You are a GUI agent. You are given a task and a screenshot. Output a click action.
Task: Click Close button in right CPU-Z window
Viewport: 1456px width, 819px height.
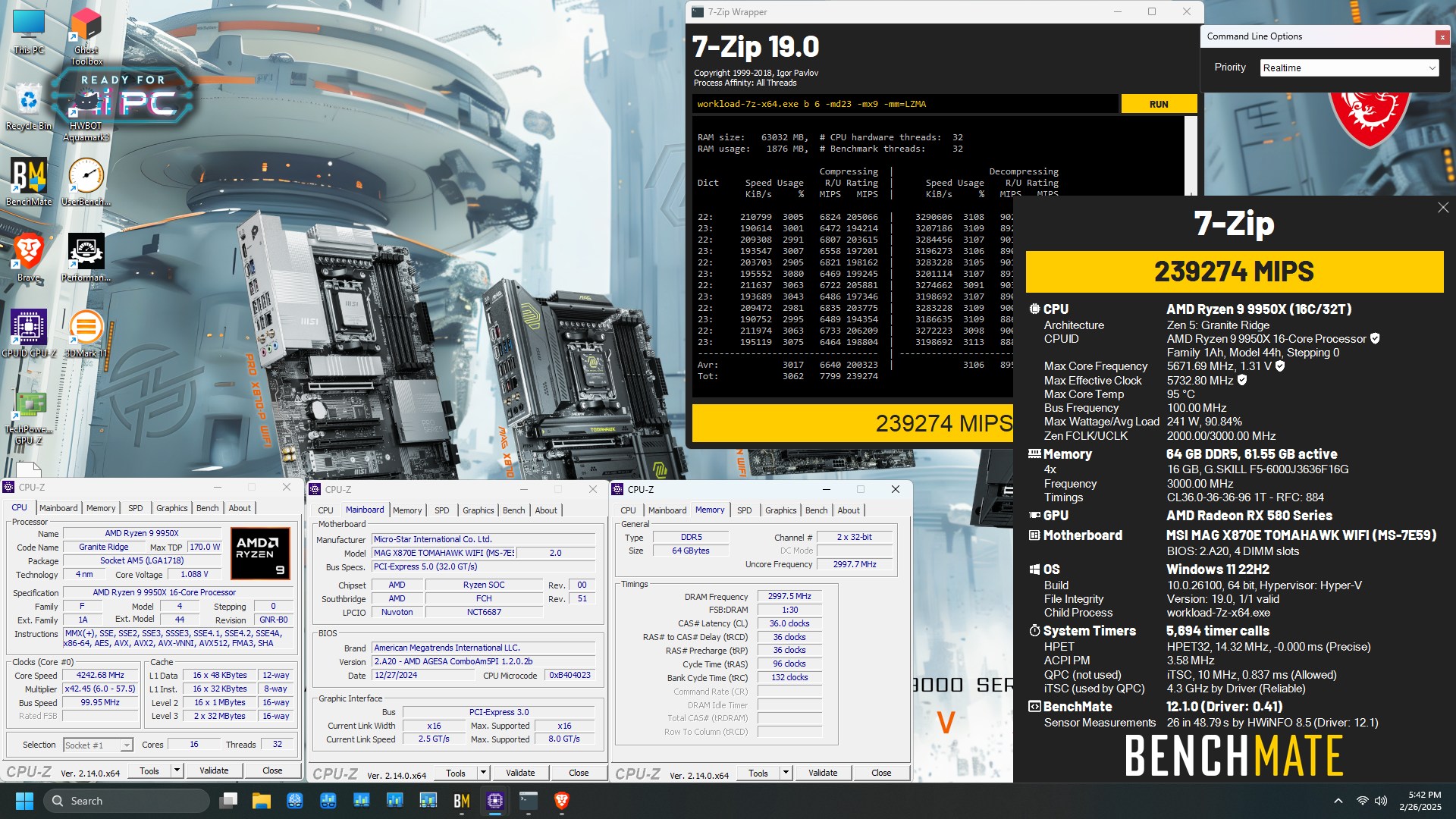[x=881, y=773]
